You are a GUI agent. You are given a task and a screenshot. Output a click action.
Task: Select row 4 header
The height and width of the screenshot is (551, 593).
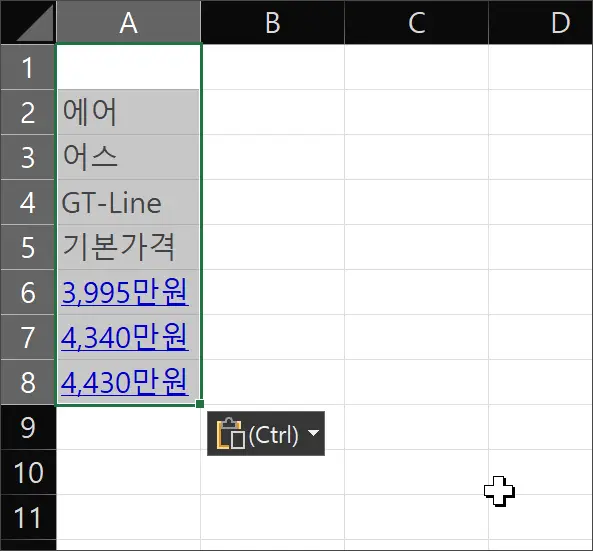point(28,202)
